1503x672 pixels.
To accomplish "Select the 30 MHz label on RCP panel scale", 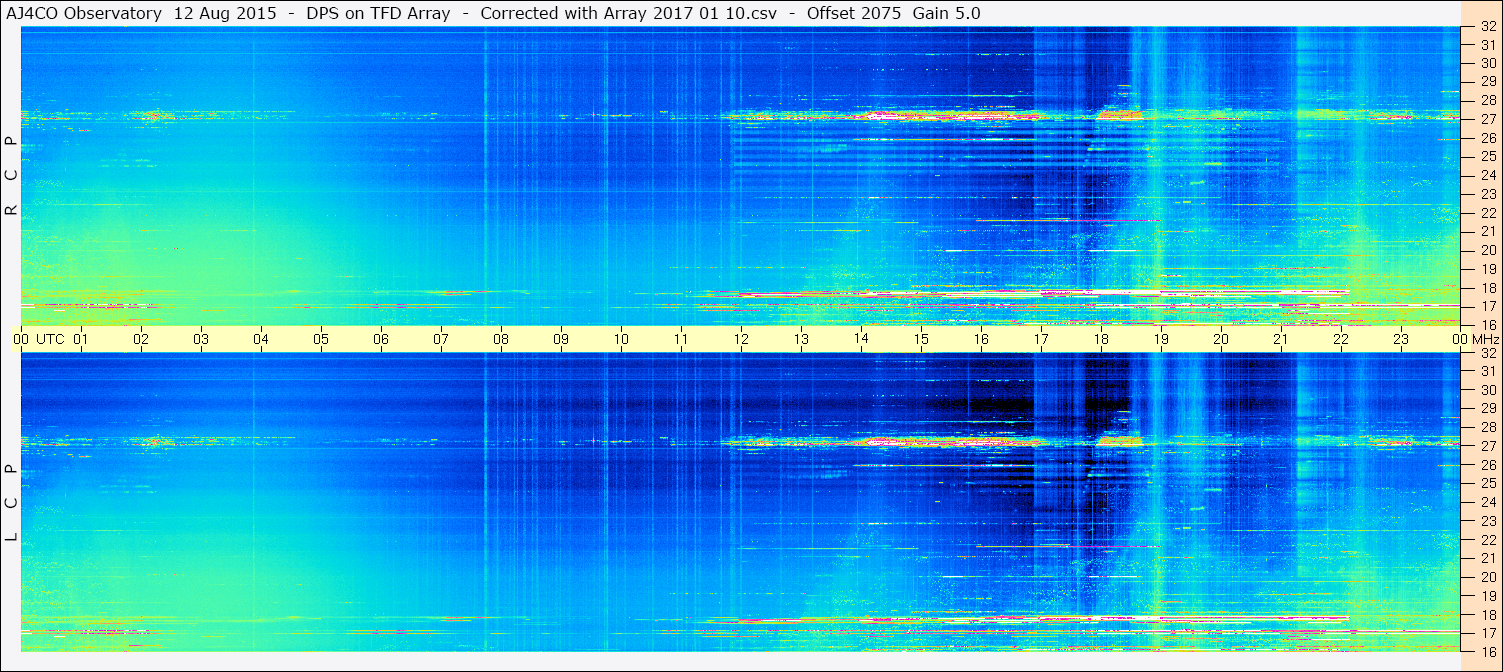I will tap(1488, 63).
